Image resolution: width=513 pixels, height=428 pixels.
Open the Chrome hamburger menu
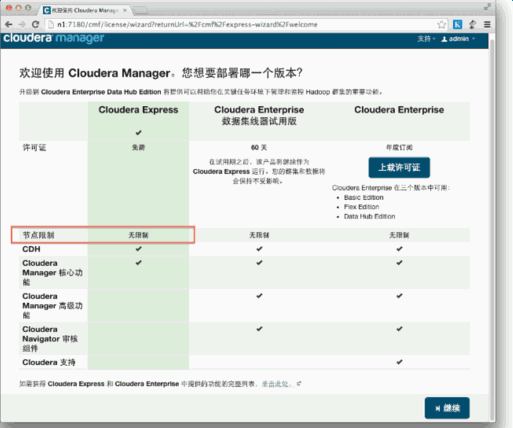click(x=487, y=24)
